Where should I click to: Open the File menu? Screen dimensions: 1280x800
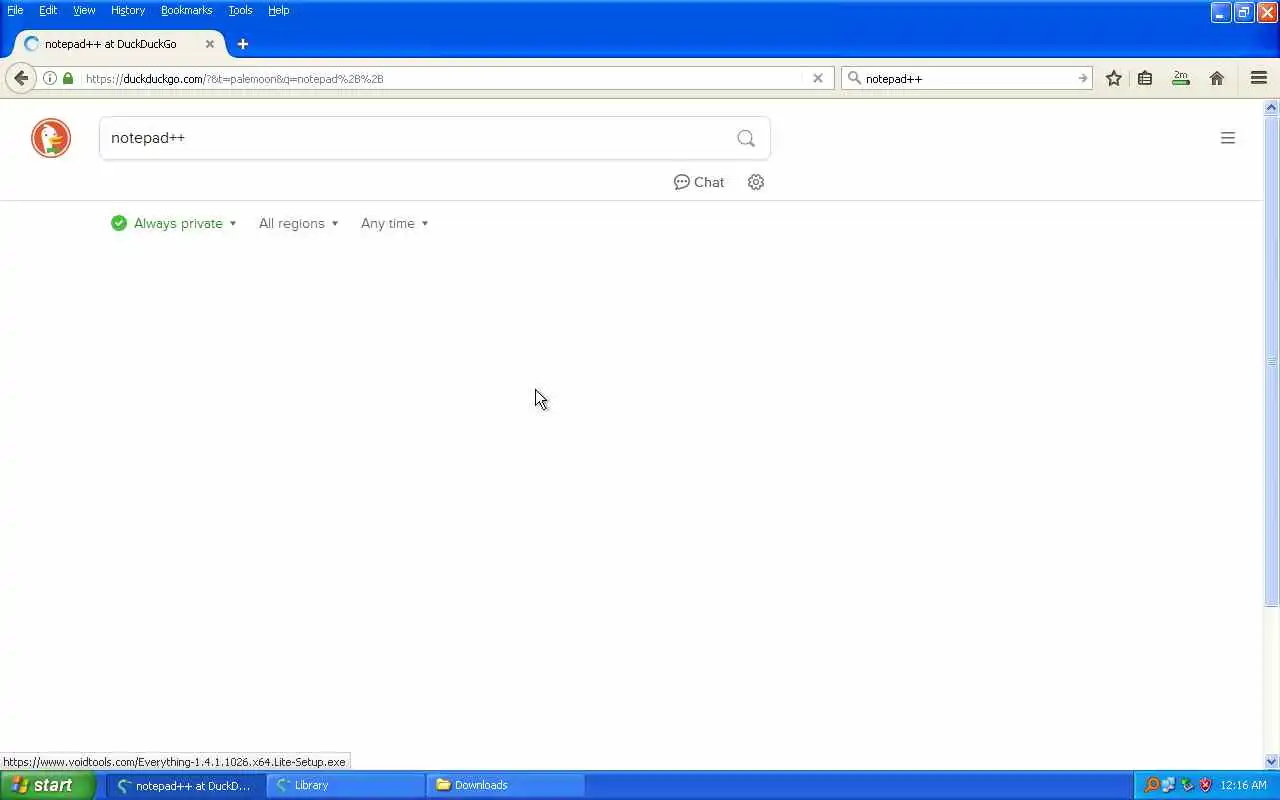point(15,10)
